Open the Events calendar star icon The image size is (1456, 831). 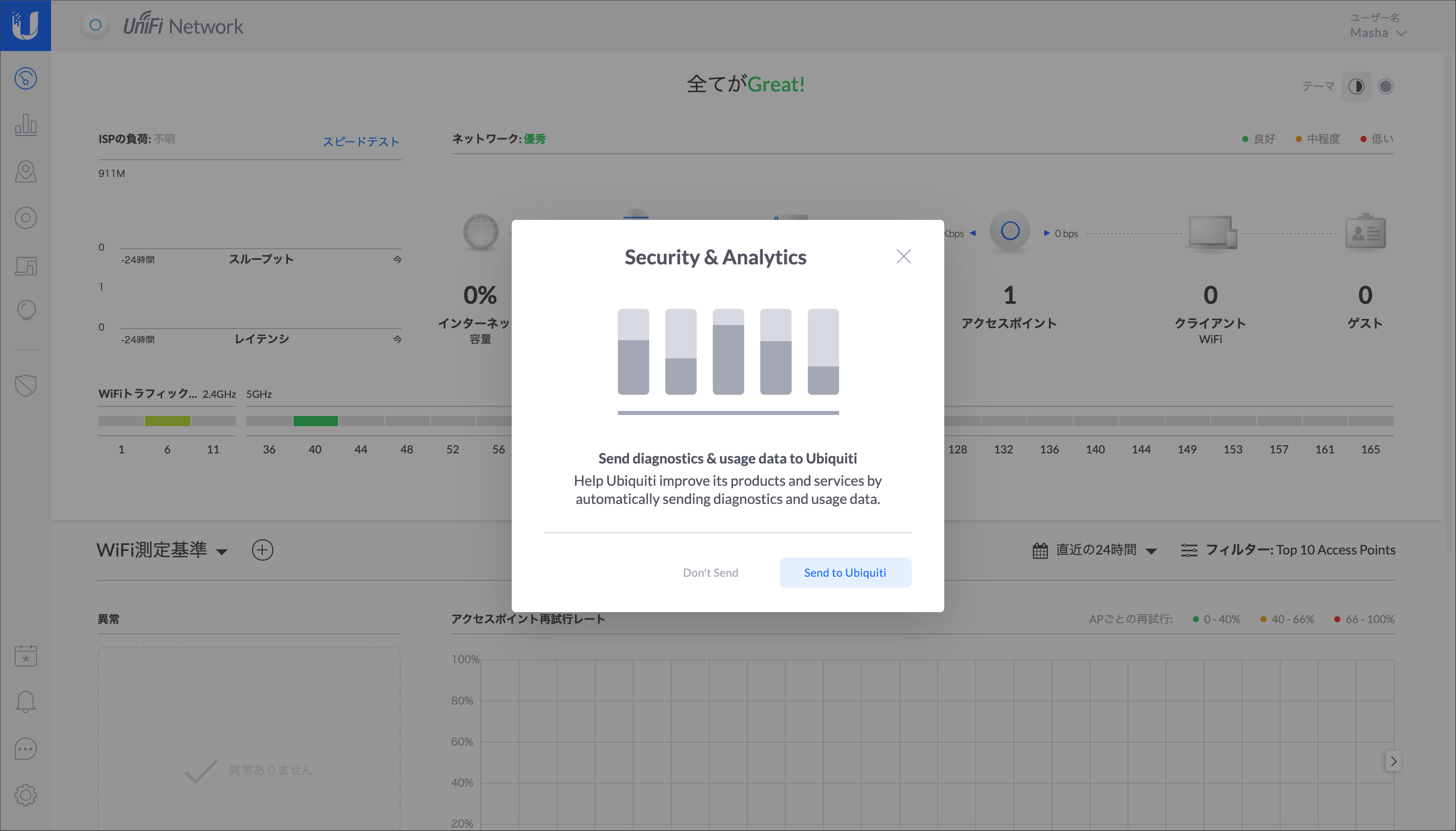[x=26, y=655]
